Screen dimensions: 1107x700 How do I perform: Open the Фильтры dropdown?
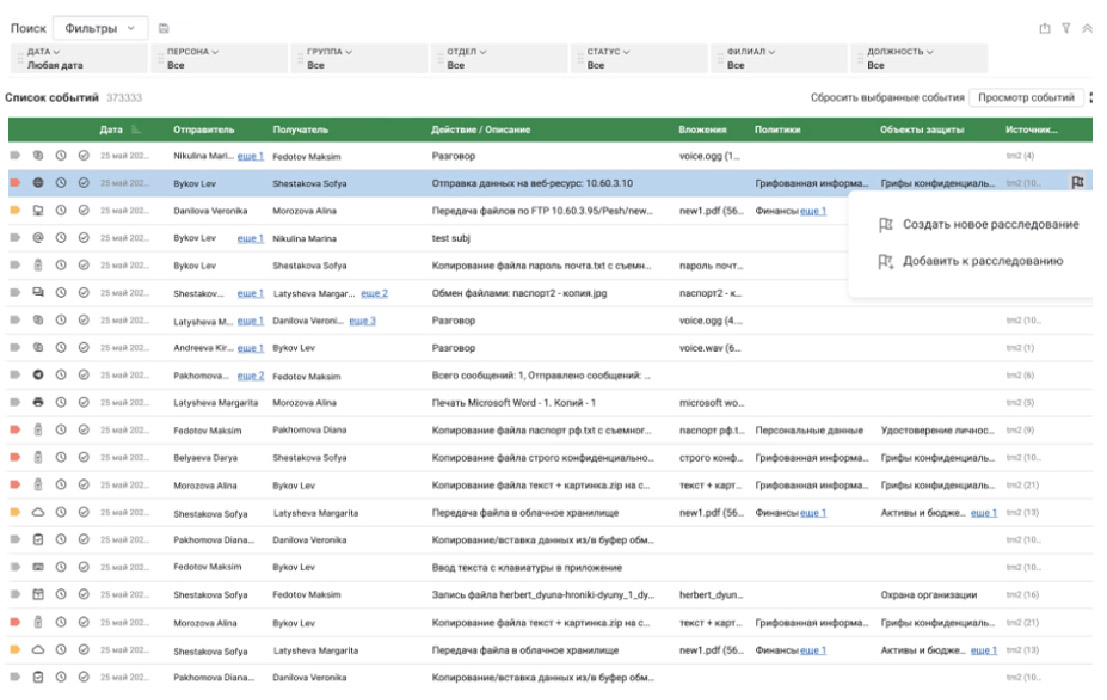[x=100, y=28]
